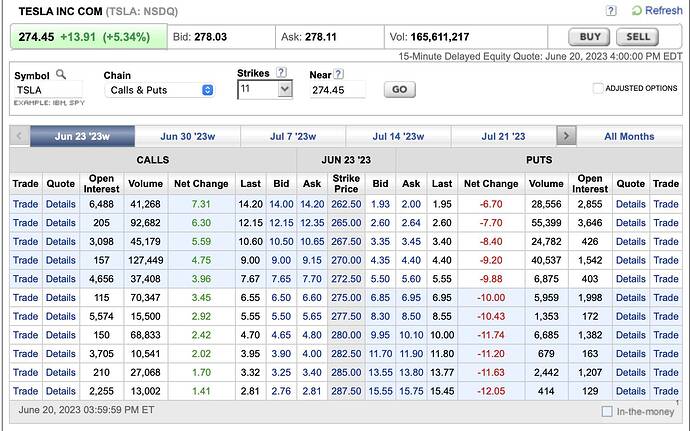Enable the Adjusted Options checkbox
This screenshot has width=690, height=431.
pyautogui.click(x=598, y=88)
